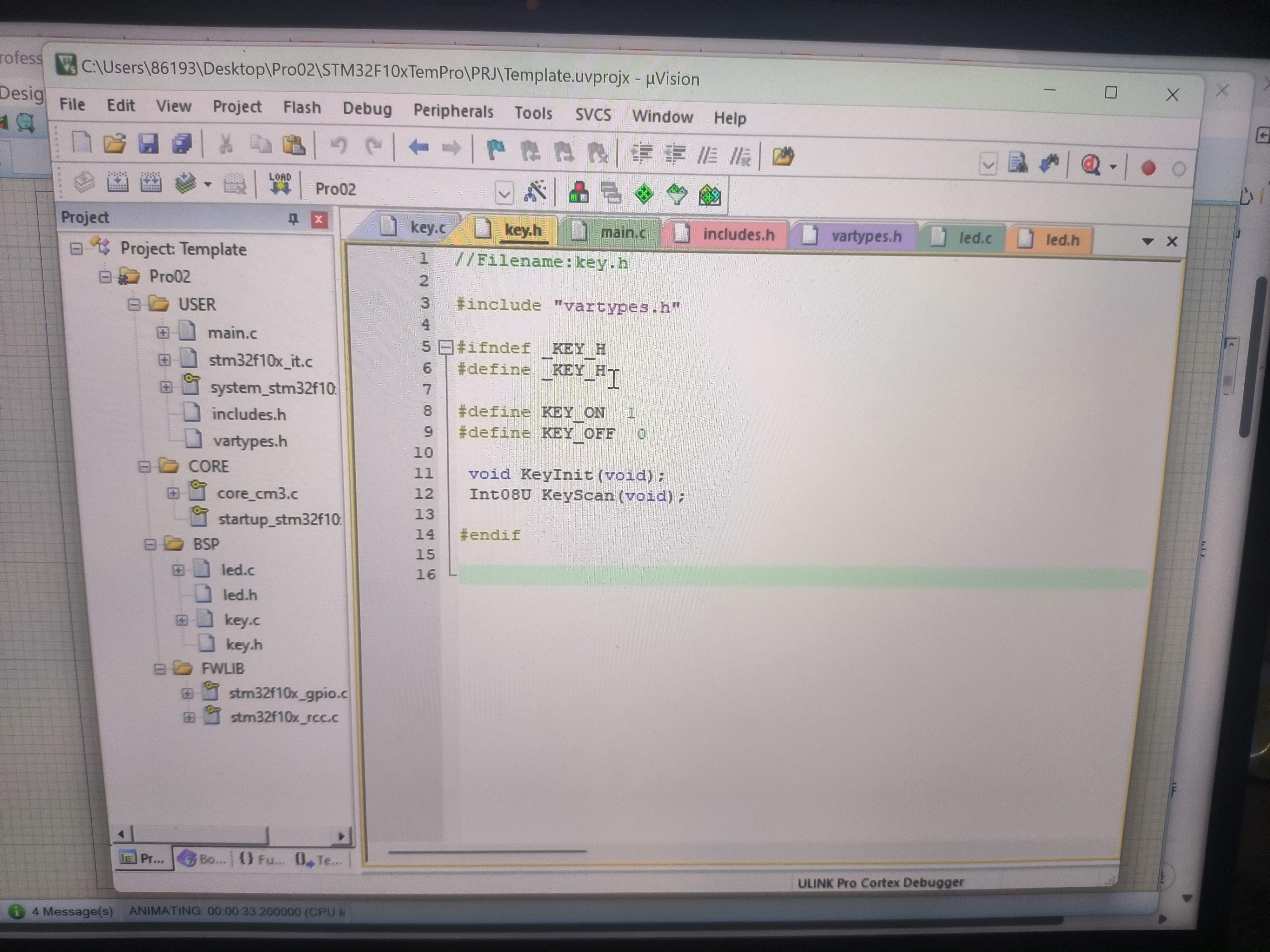Image resolution: width=1270 pixels, height=952 pixels.
Task: Toggle pin on Project panel
Action: tap(293, 219)
